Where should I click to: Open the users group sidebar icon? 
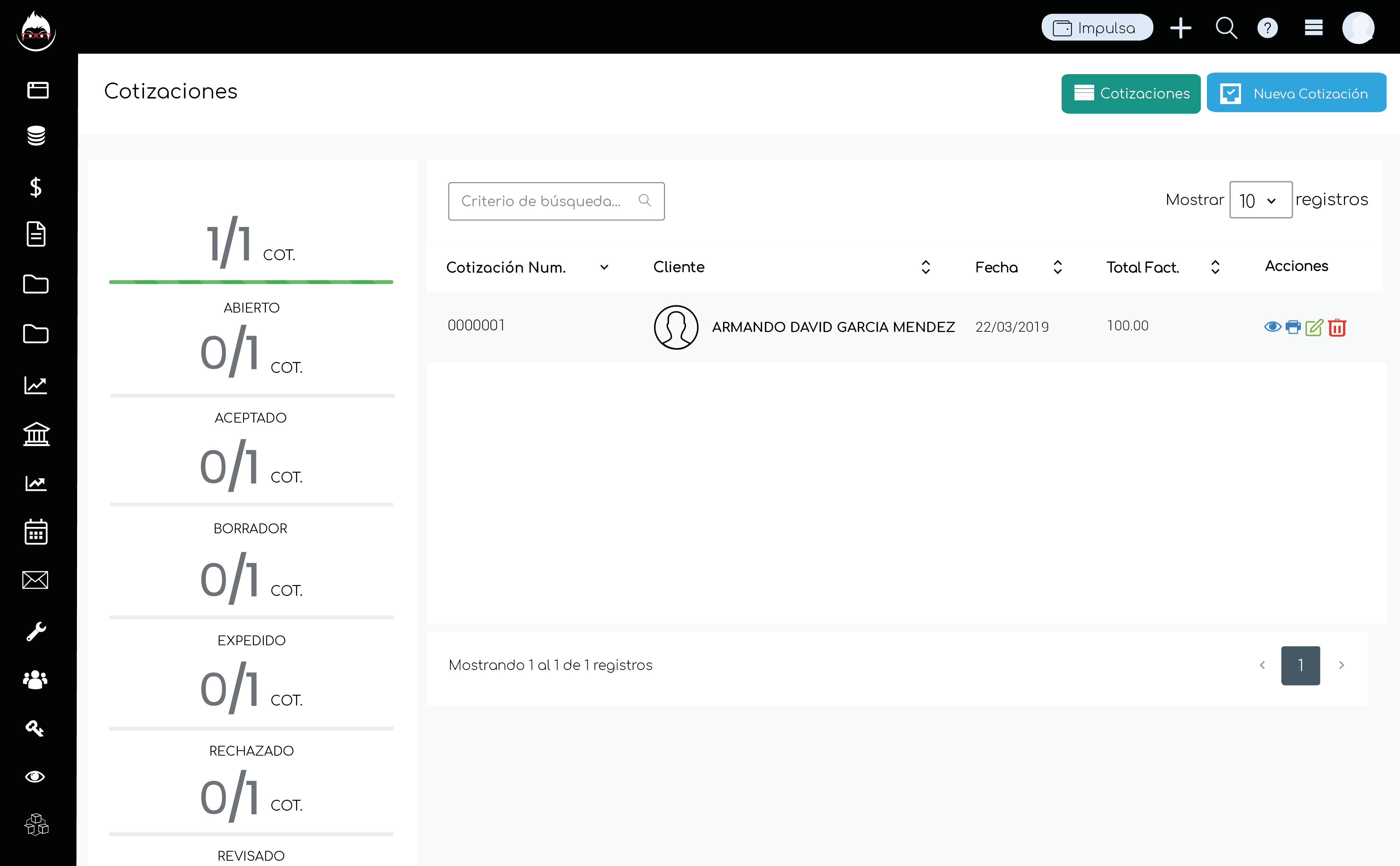click(36, 680)
